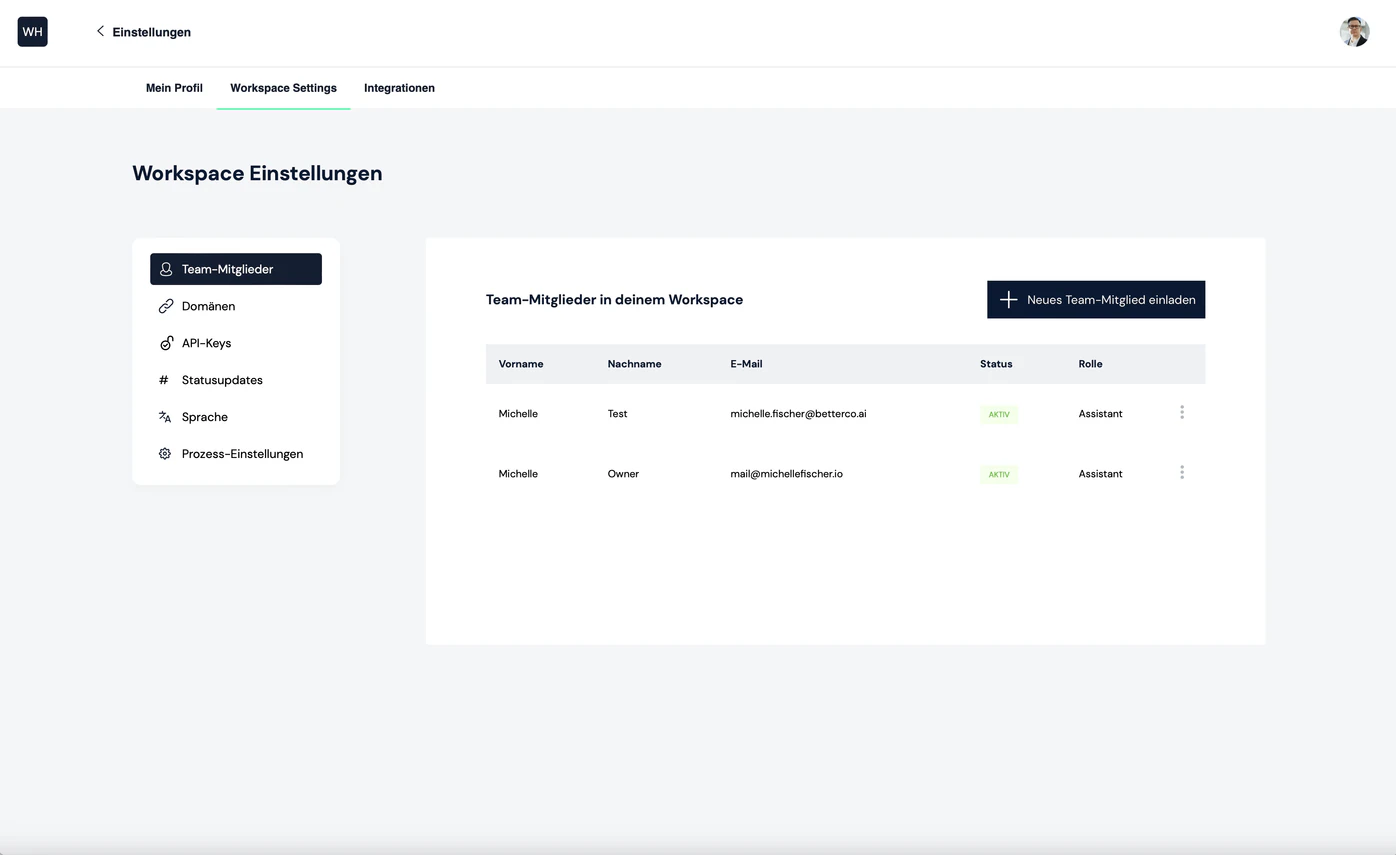The height and width of the screenshot is (855, 1396).
Task: Click the Einstellungen header title
Action: click(152, 32)
